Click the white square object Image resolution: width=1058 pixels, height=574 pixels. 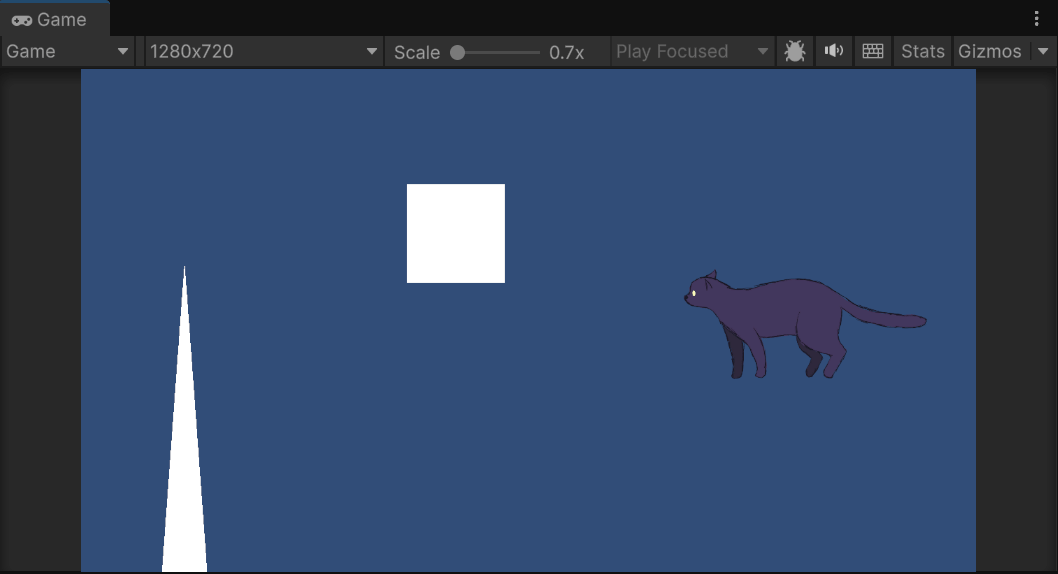click(x=455, y=233)
